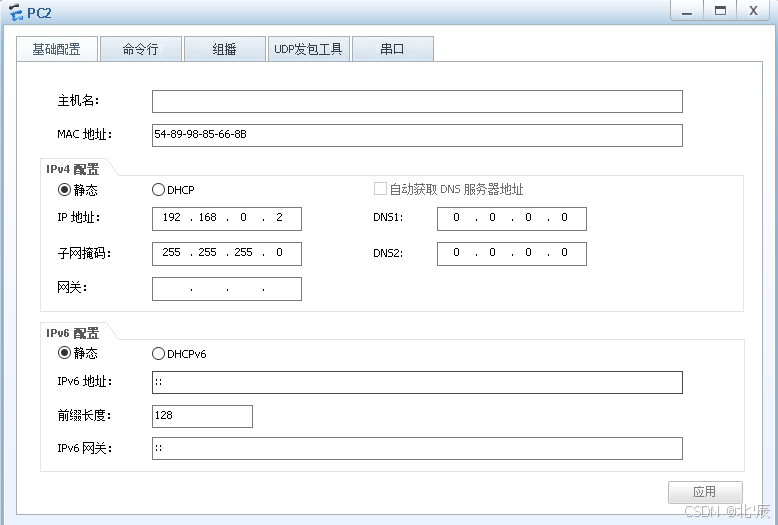Viewport: 778px width, 525px height.
Task: Click the DNS1 label
Action: pos(388,217)
